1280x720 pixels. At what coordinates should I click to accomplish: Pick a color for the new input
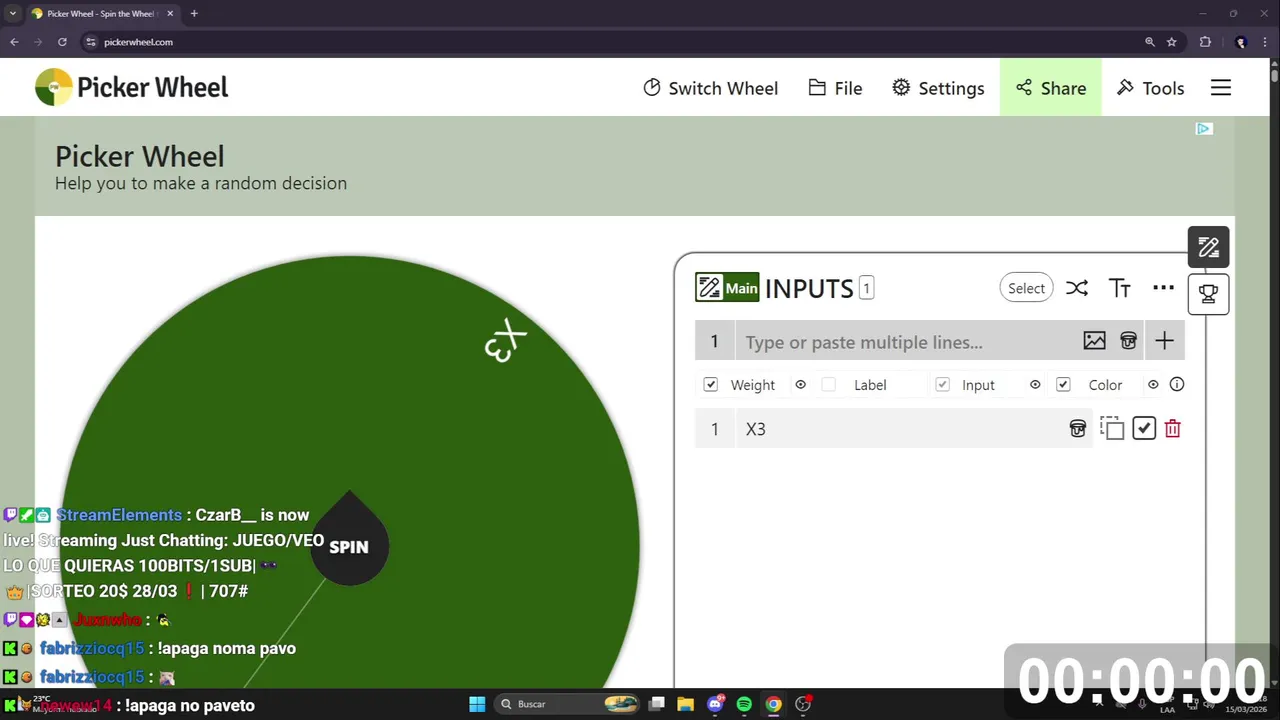[1129, 341]
